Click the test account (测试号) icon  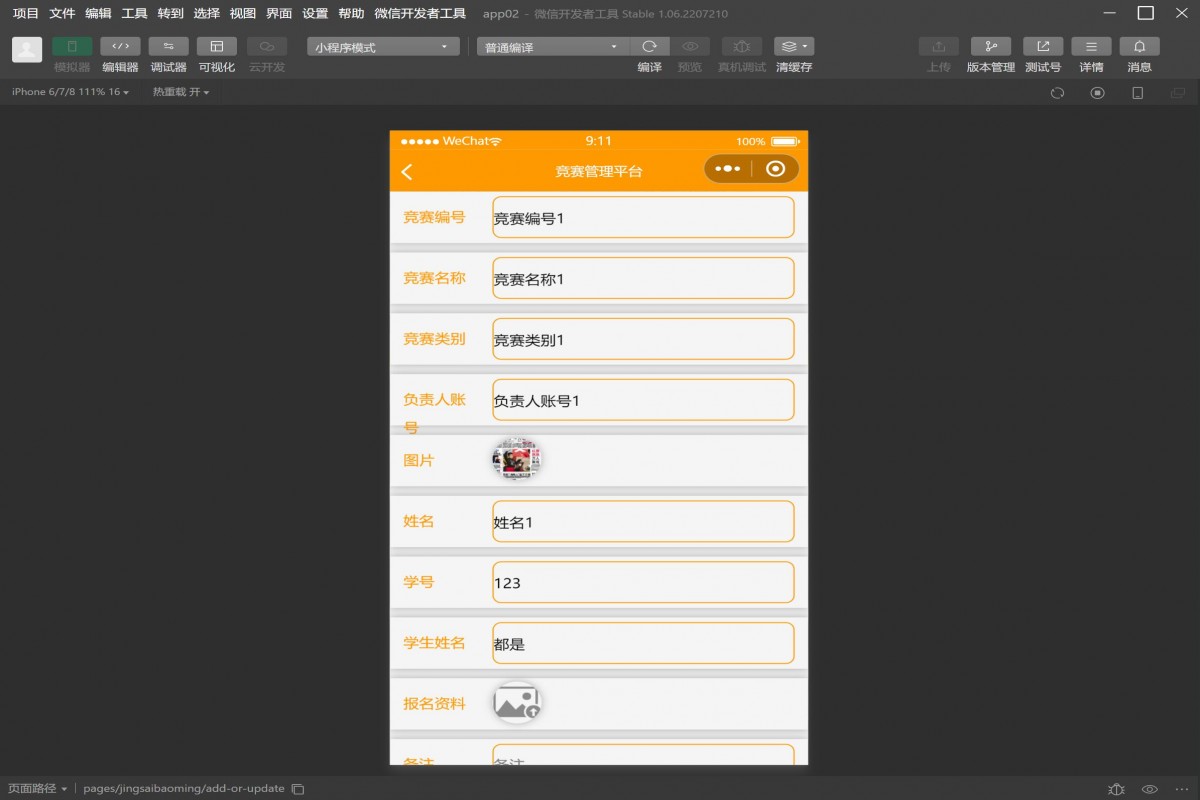point(1042,47)
